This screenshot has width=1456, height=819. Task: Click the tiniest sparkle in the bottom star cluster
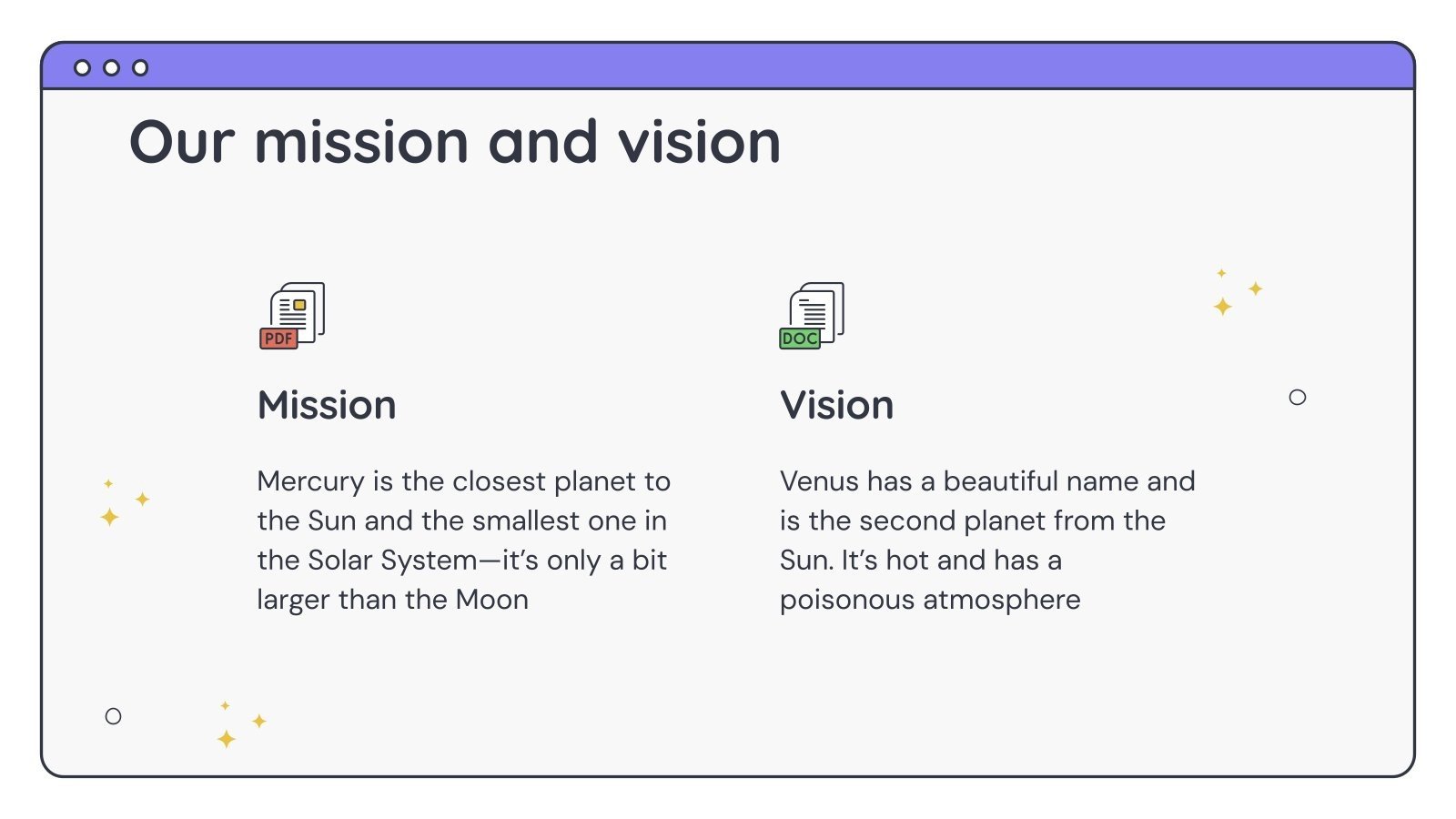[x=225, y=705]
